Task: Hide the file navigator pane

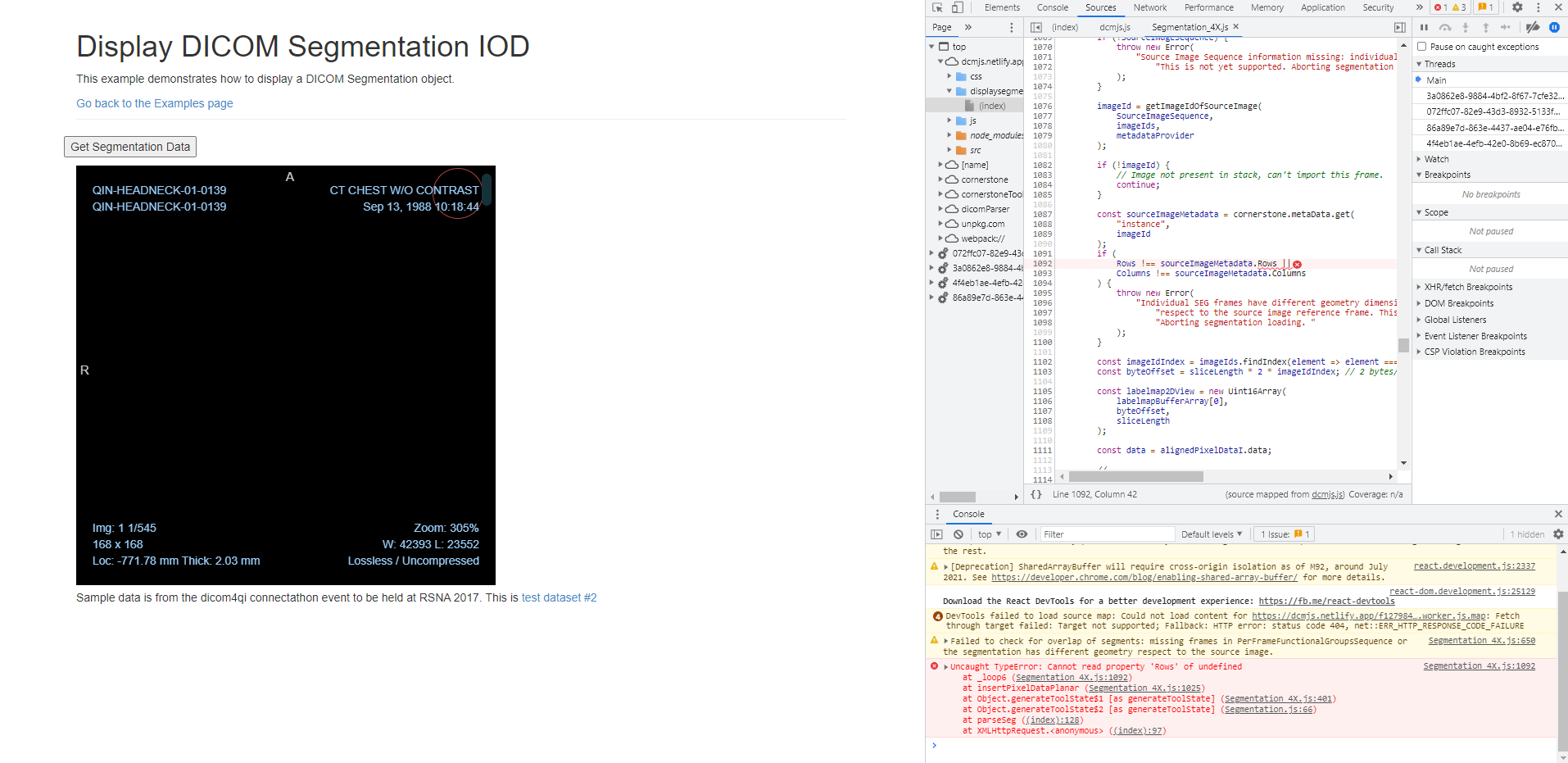Action: 1036,27
